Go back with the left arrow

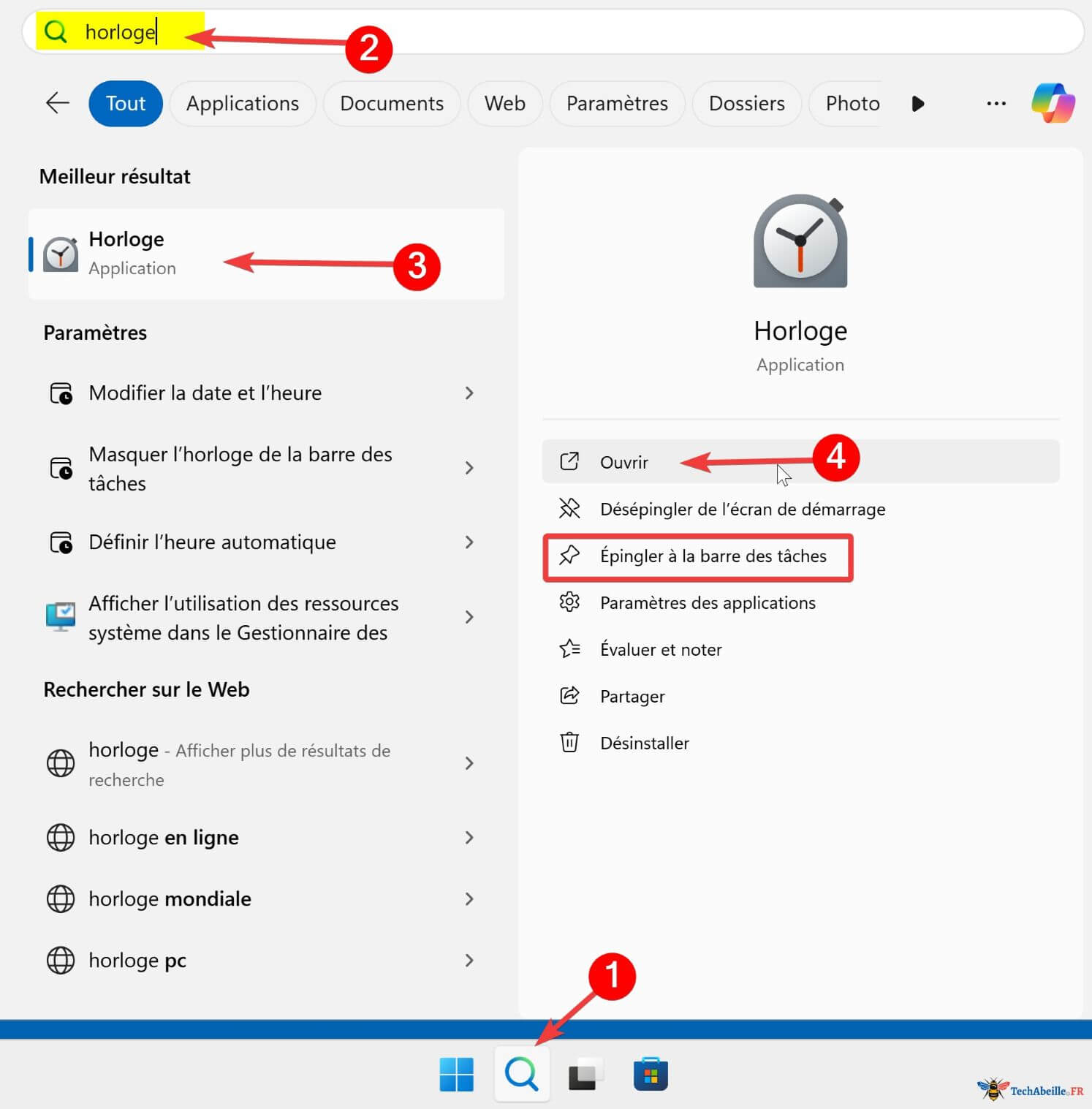tap(58, 103)
